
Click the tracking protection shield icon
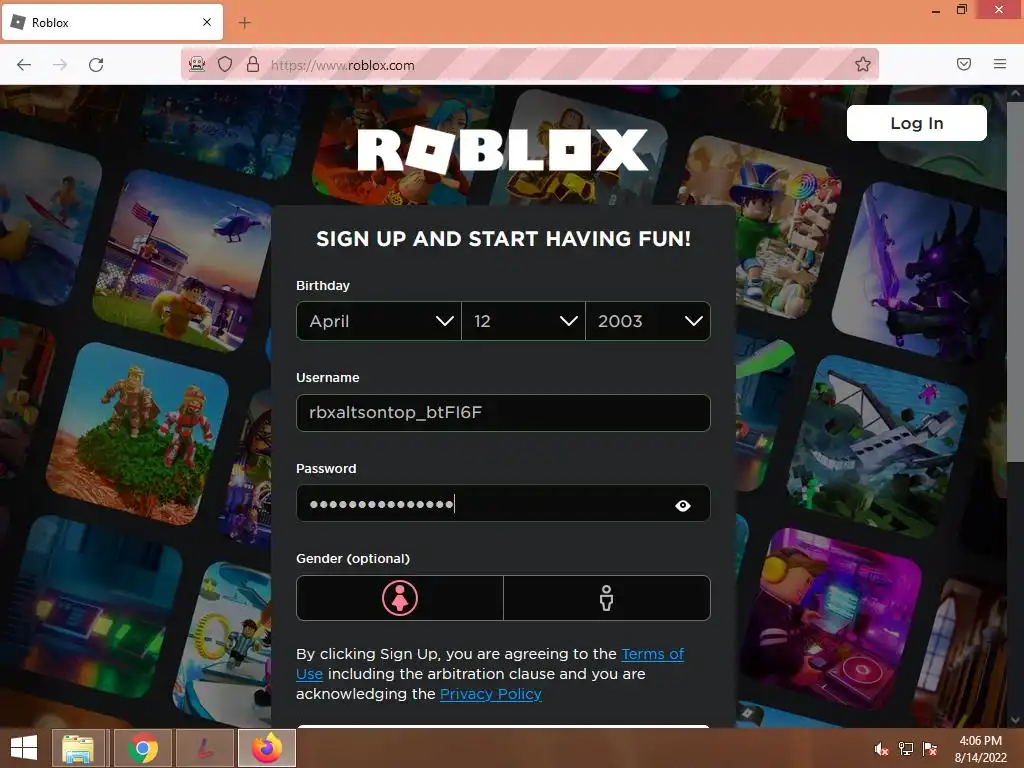(225, 64)
